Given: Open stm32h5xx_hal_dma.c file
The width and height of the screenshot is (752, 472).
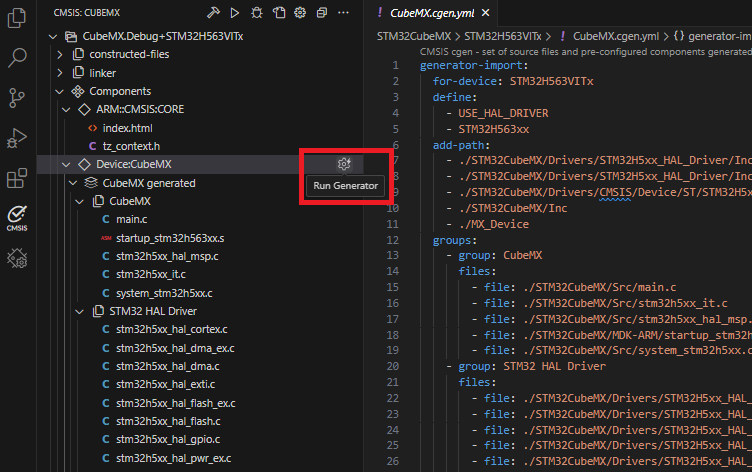Looking at the screenshot, I should (167, 366).
